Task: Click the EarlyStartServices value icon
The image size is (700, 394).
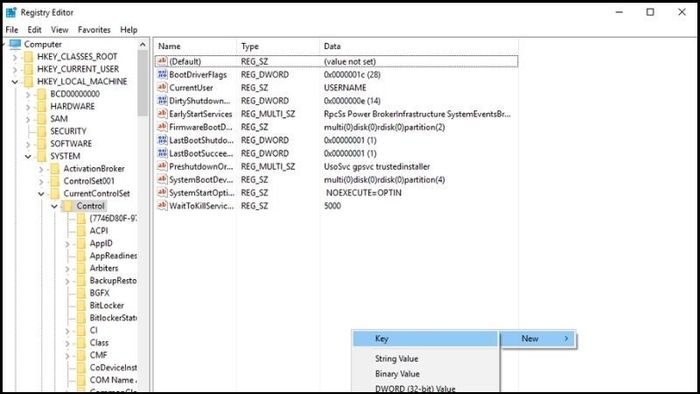Action: pyautogui.click(x=162, y=114)
